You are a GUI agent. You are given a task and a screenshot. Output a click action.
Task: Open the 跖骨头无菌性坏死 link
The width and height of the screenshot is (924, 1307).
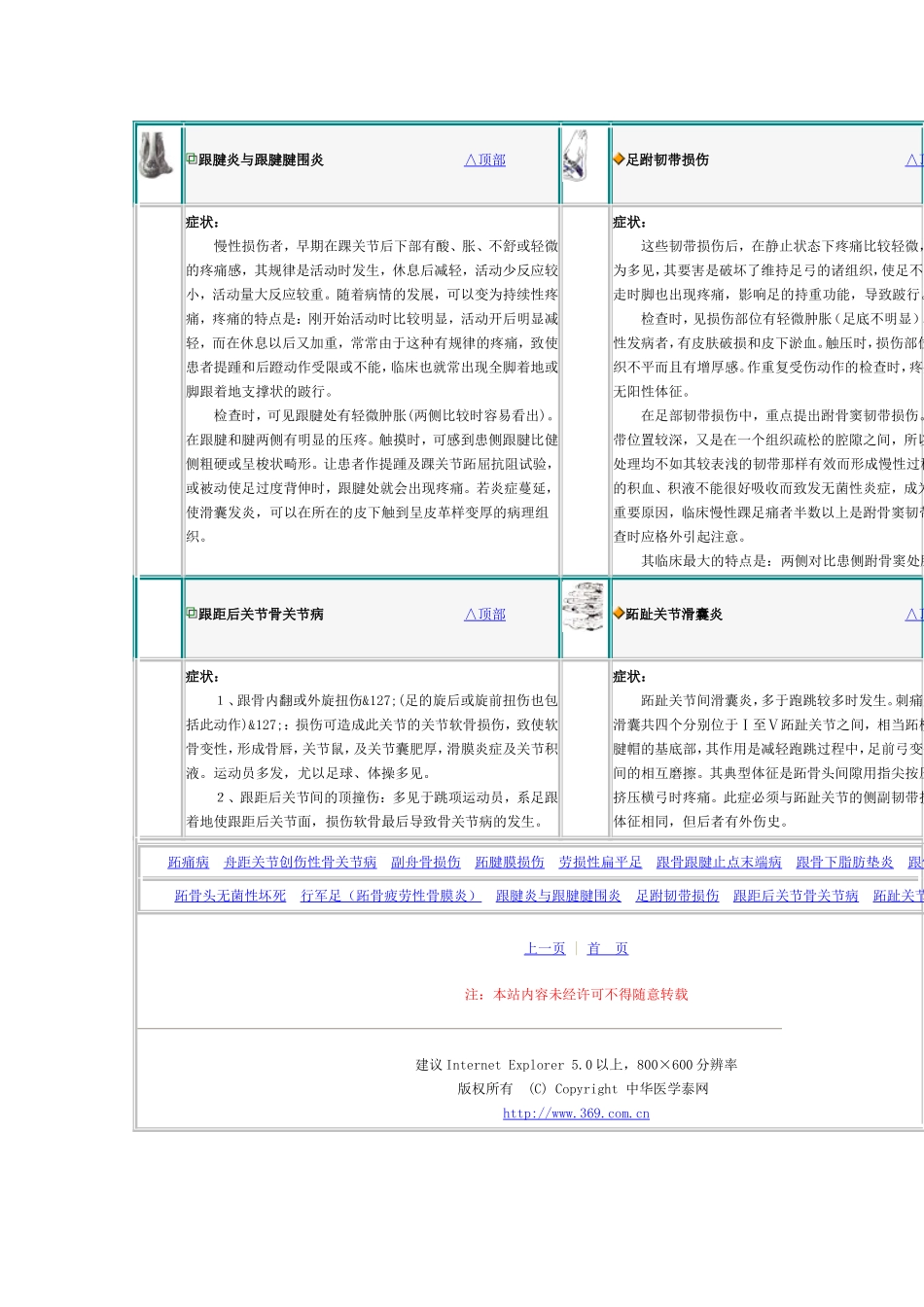[x=231, y=897]
